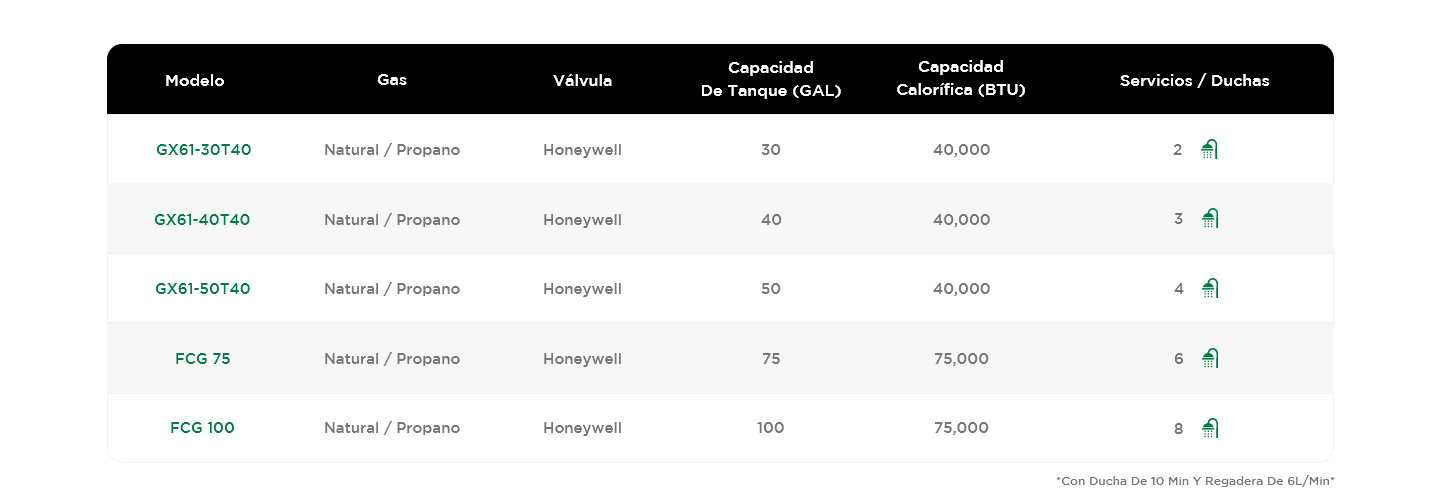Click the Honeywell valve cell for FCG 75
Viewport: 1440px width, 504px height.
pos(582,359)
